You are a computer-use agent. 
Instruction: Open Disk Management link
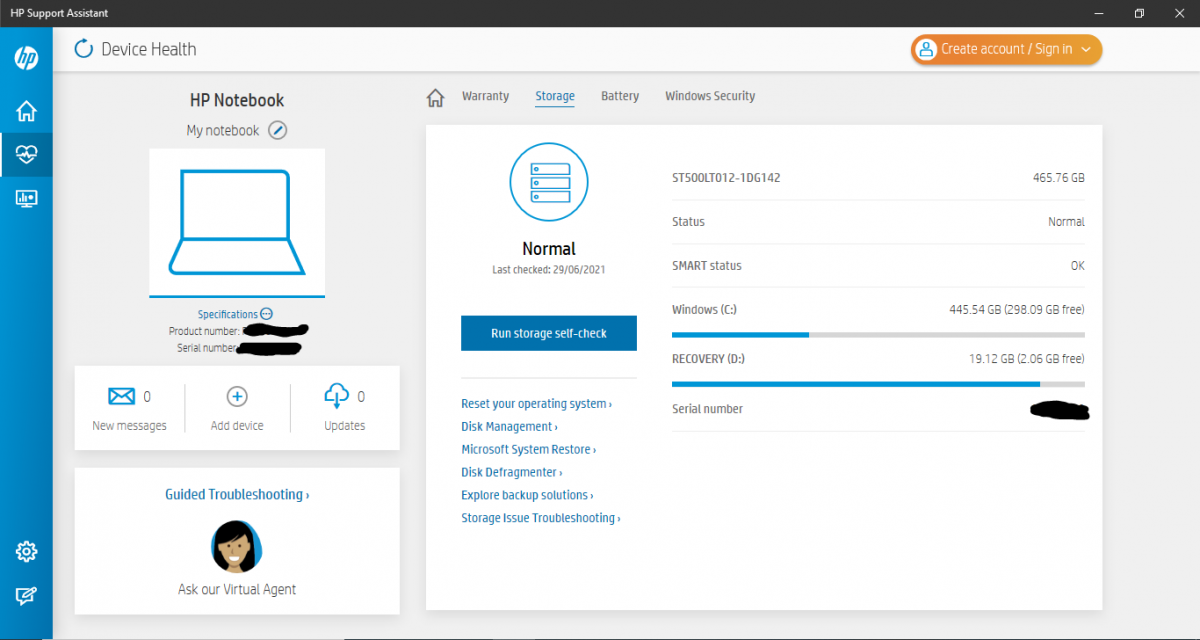[x=509, y=427]
